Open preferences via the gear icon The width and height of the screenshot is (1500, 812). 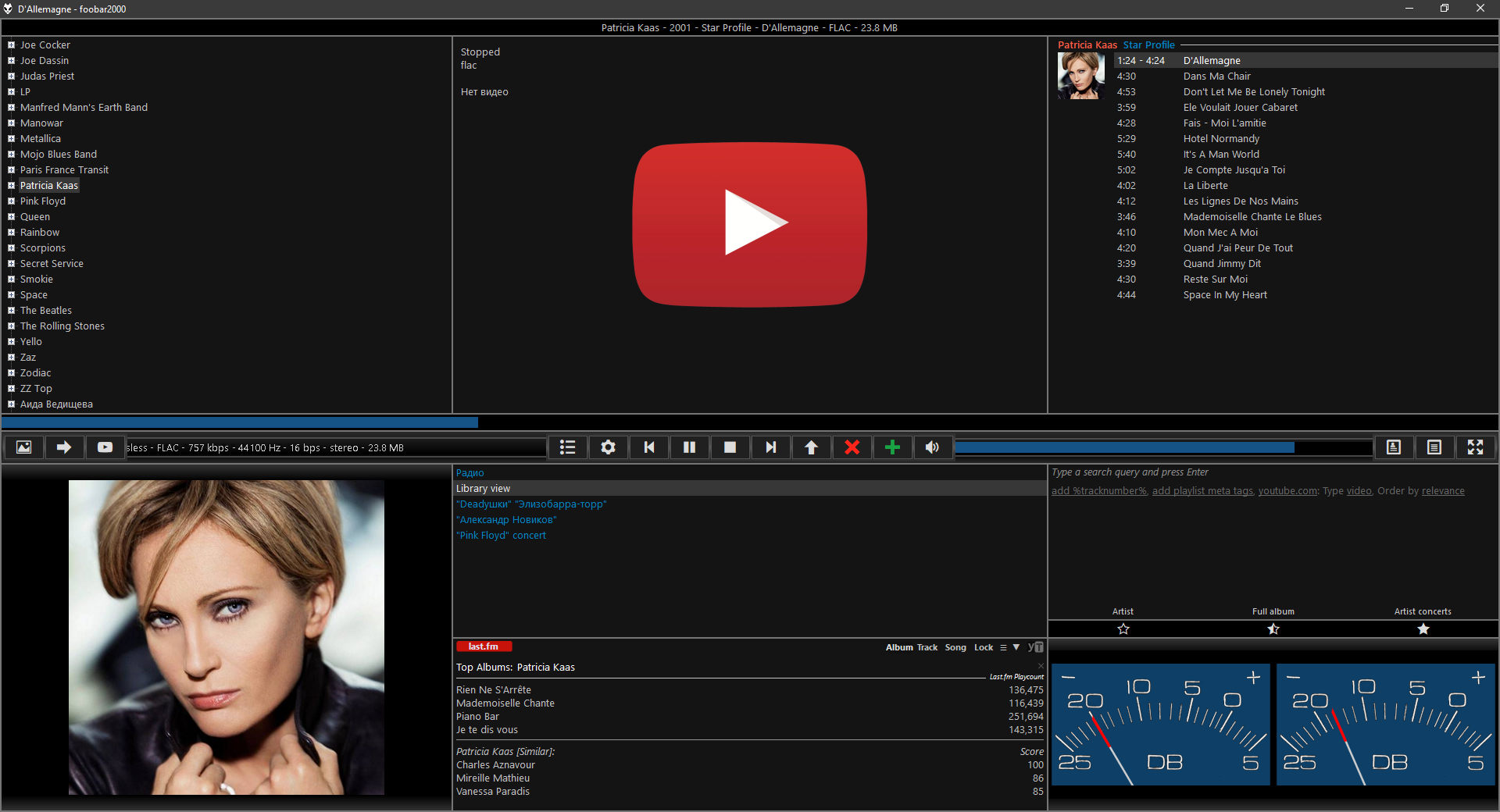[x=608, y=447]
